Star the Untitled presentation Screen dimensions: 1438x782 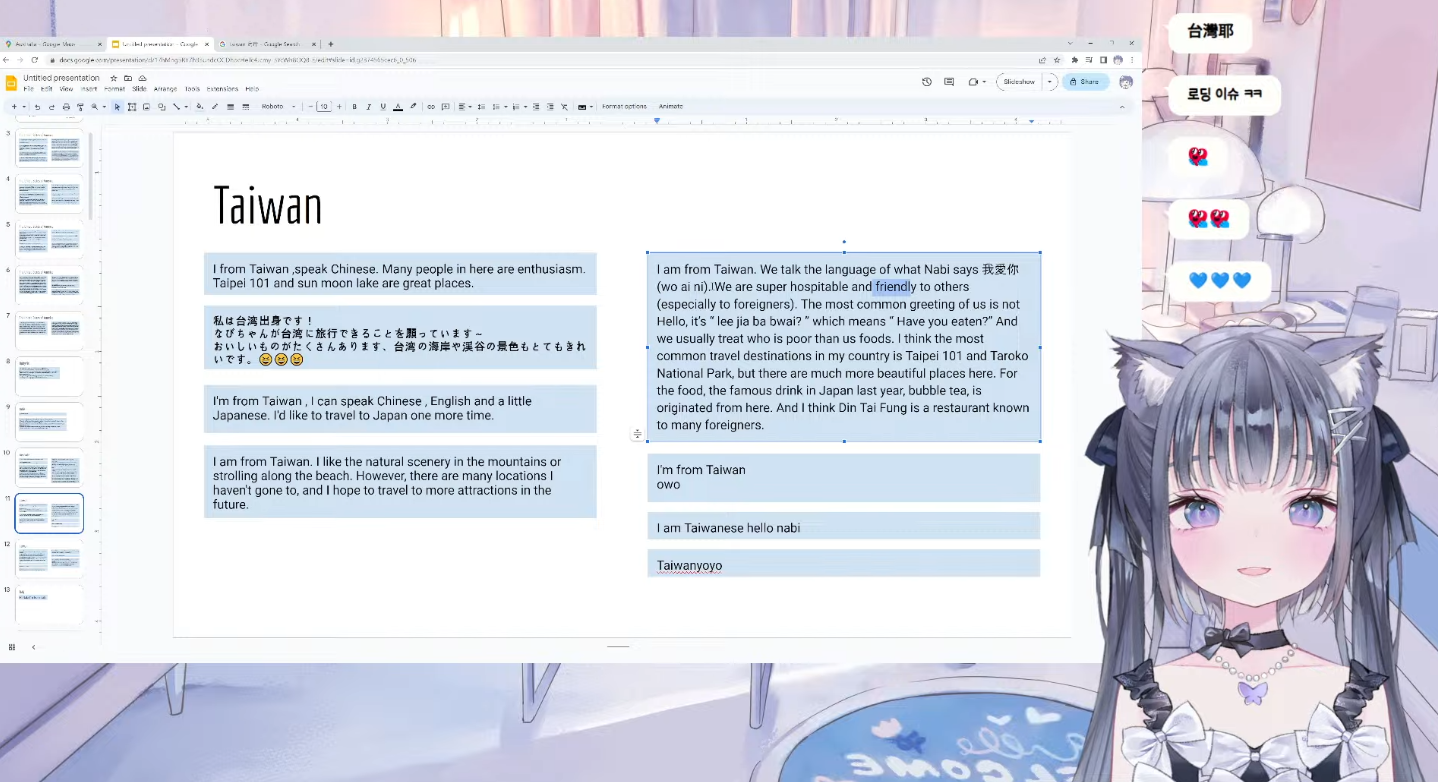[113, 78]
